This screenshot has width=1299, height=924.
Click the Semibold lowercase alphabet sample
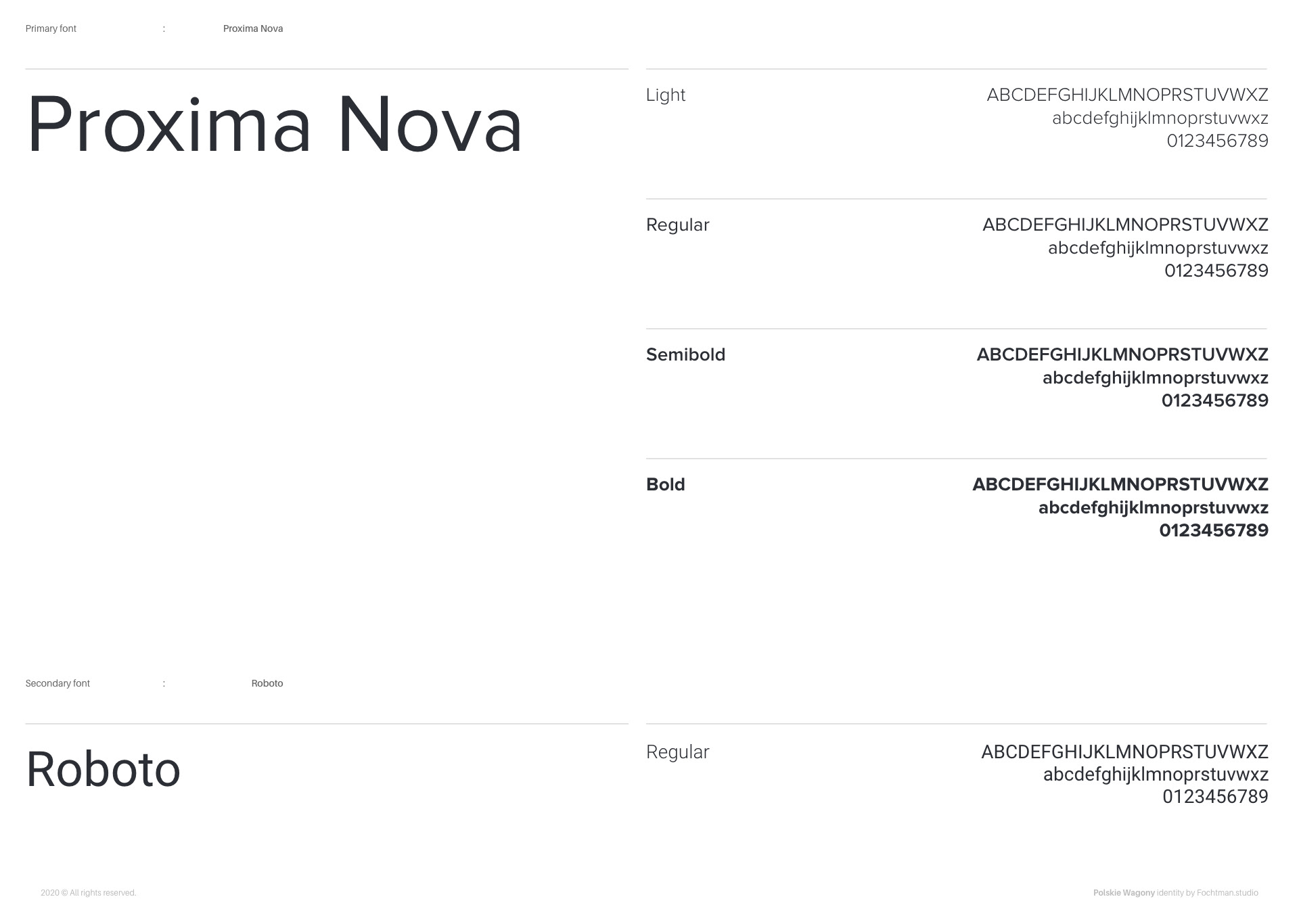click(1155, 377)
